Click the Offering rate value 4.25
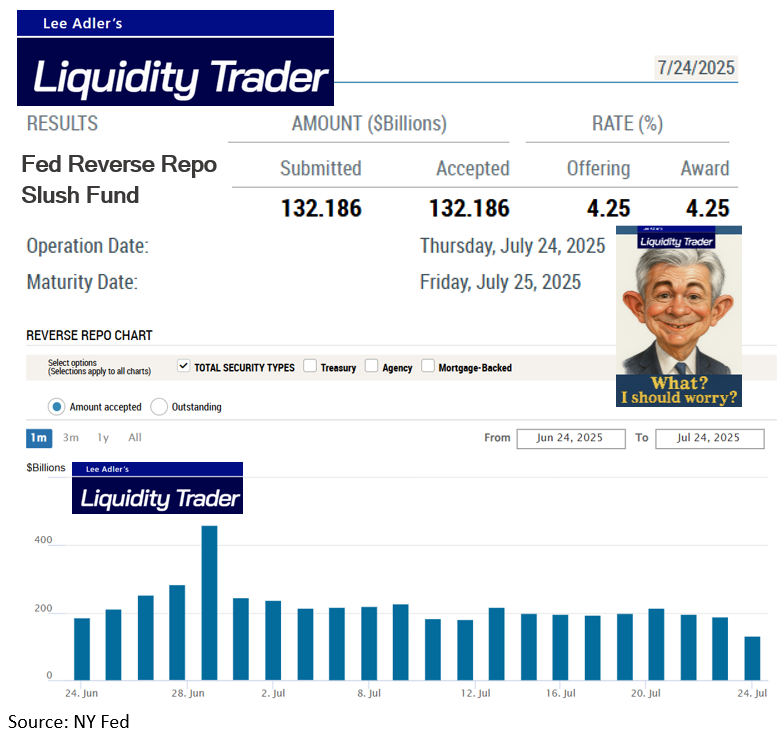Screen dimensions: 777x745 609,208
